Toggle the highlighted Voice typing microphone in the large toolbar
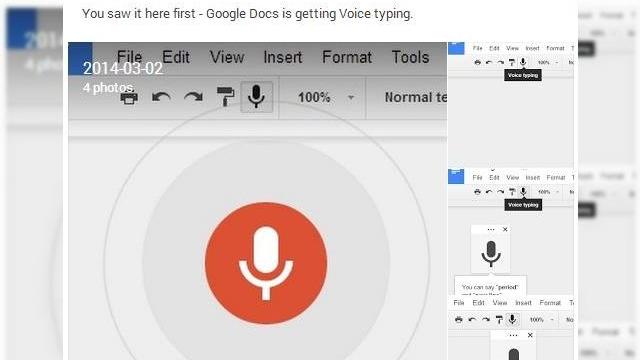Screen dimensions: 640x360 tap(256, 97)
